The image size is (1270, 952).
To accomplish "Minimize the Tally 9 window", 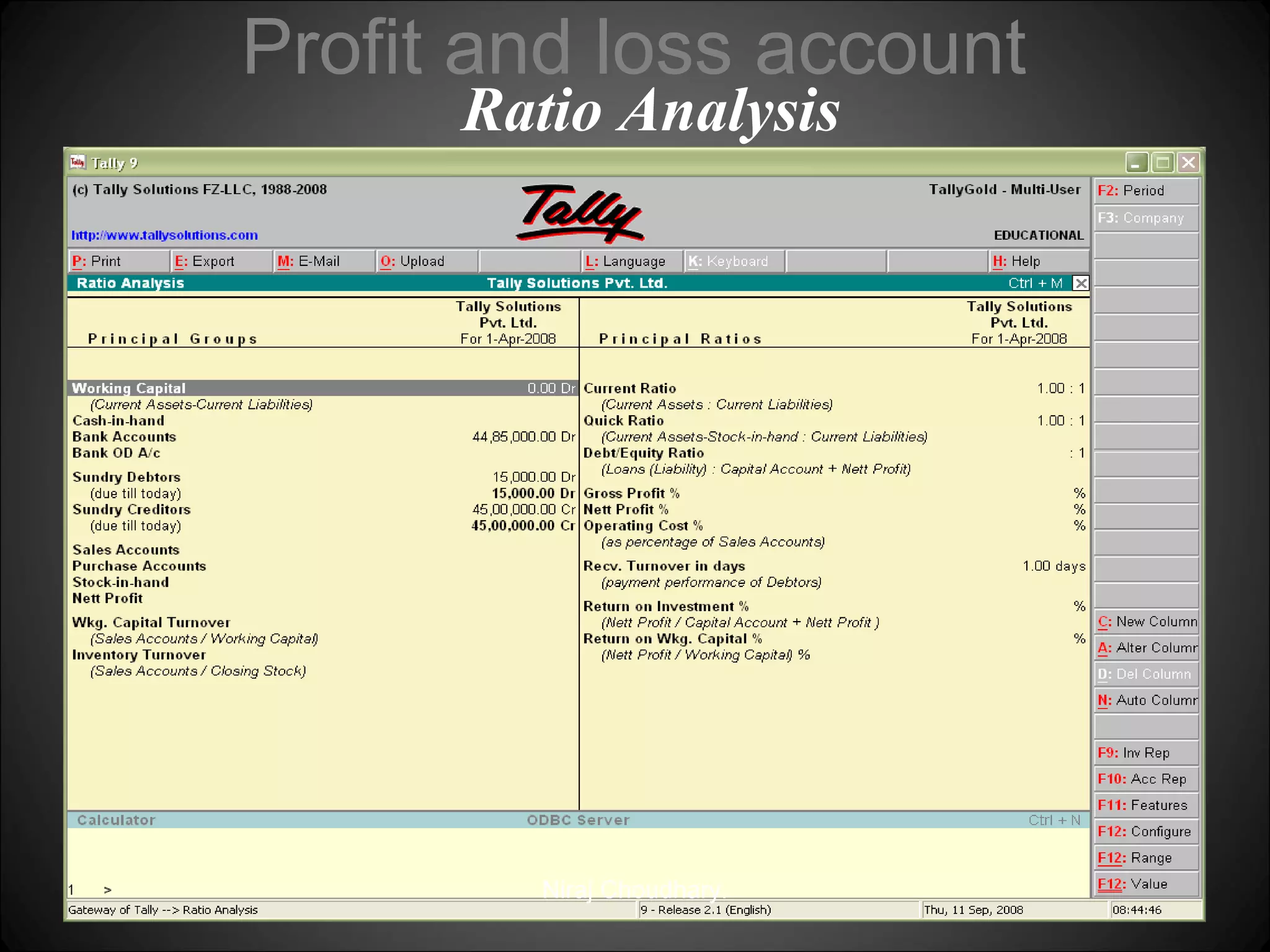I will pos(1137,163).
